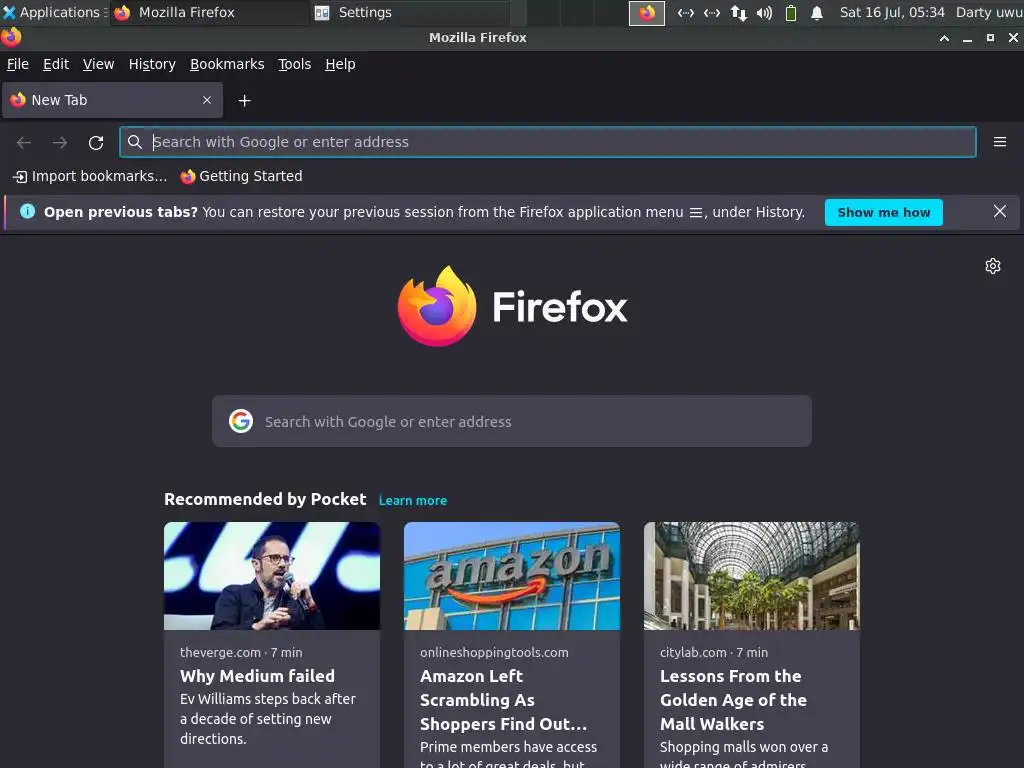Click Why Medium failed headline
The height and width of the screenshot is (768, 1024).
[257, 676]
